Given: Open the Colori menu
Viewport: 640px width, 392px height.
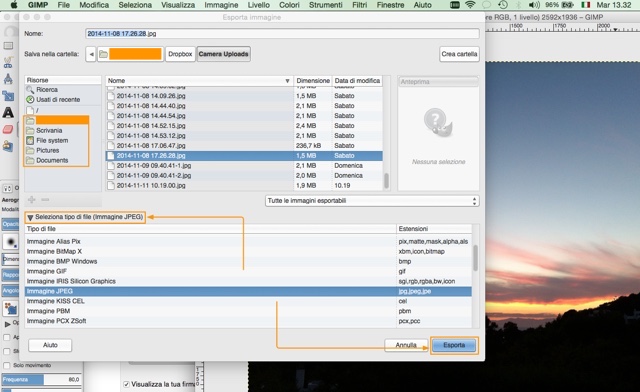Looking at the screenshot, I should point(289,5).
